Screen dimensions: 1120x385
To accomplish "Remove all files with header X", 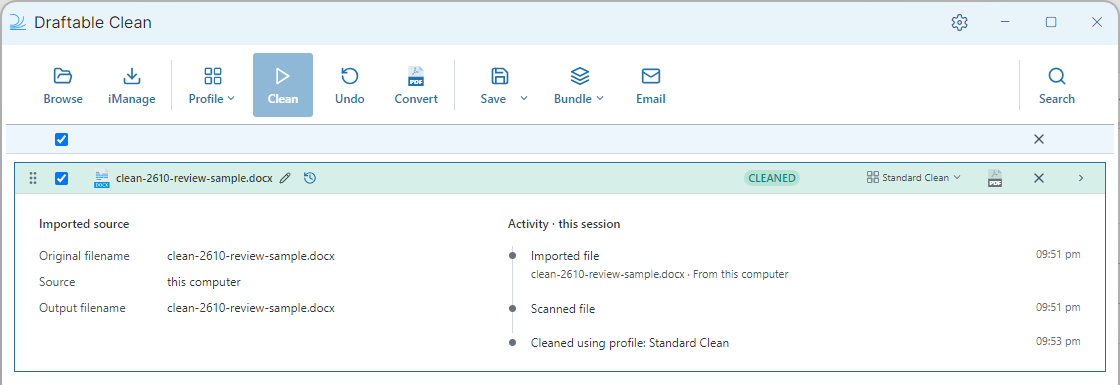I will pos(1039,139).
